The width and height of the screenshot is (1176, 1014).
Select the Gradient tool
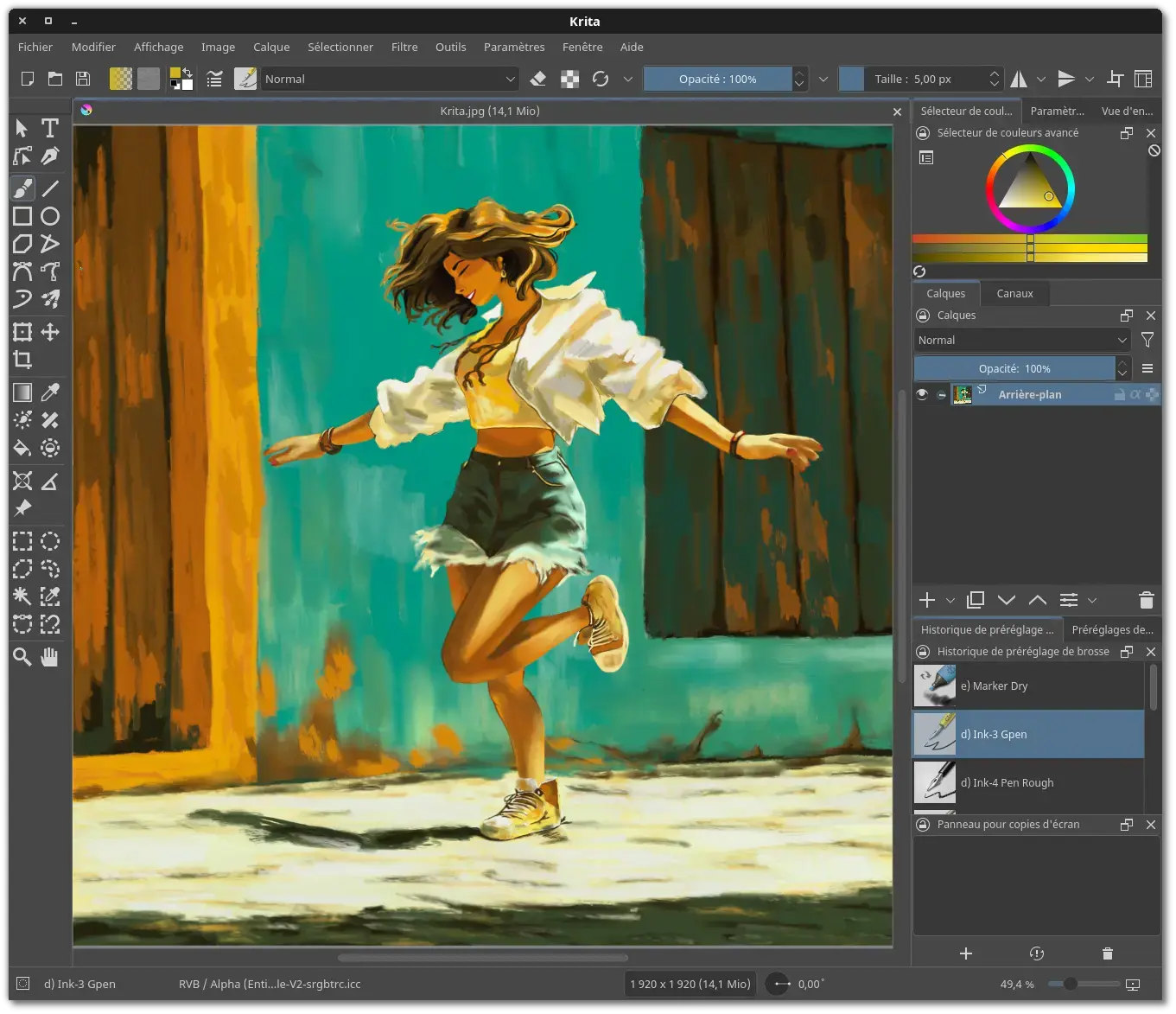click(22, 392)
